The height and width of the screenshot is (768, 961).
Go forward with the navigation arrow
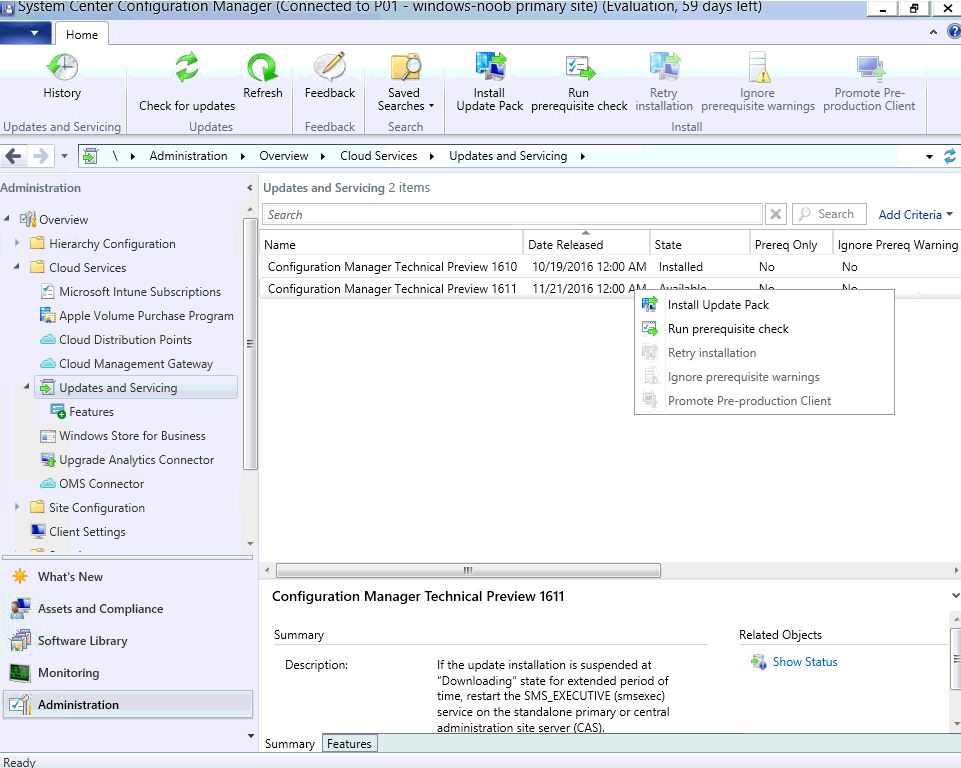[40, 156]
